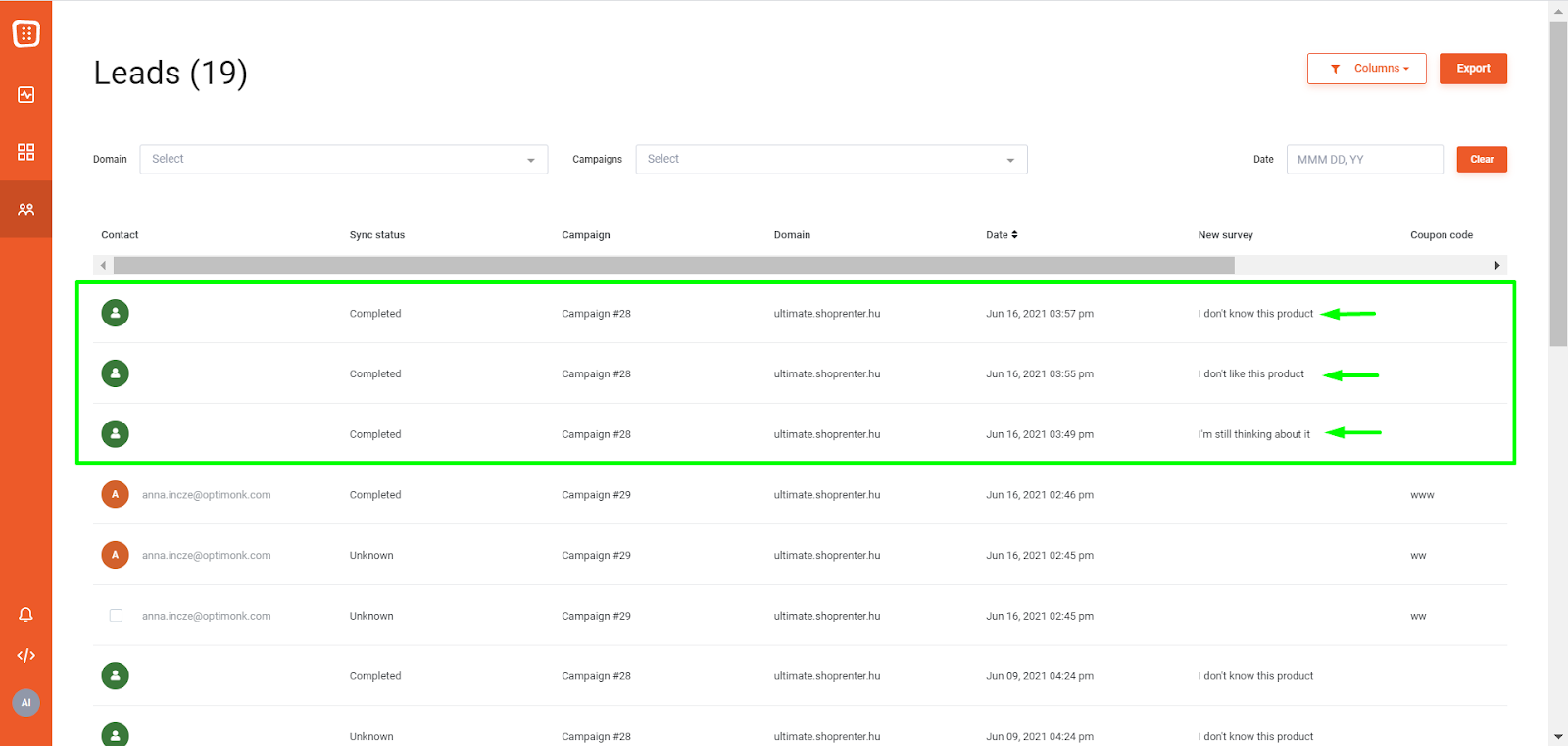Open the Campaigns select dropdown

point(831,159)
